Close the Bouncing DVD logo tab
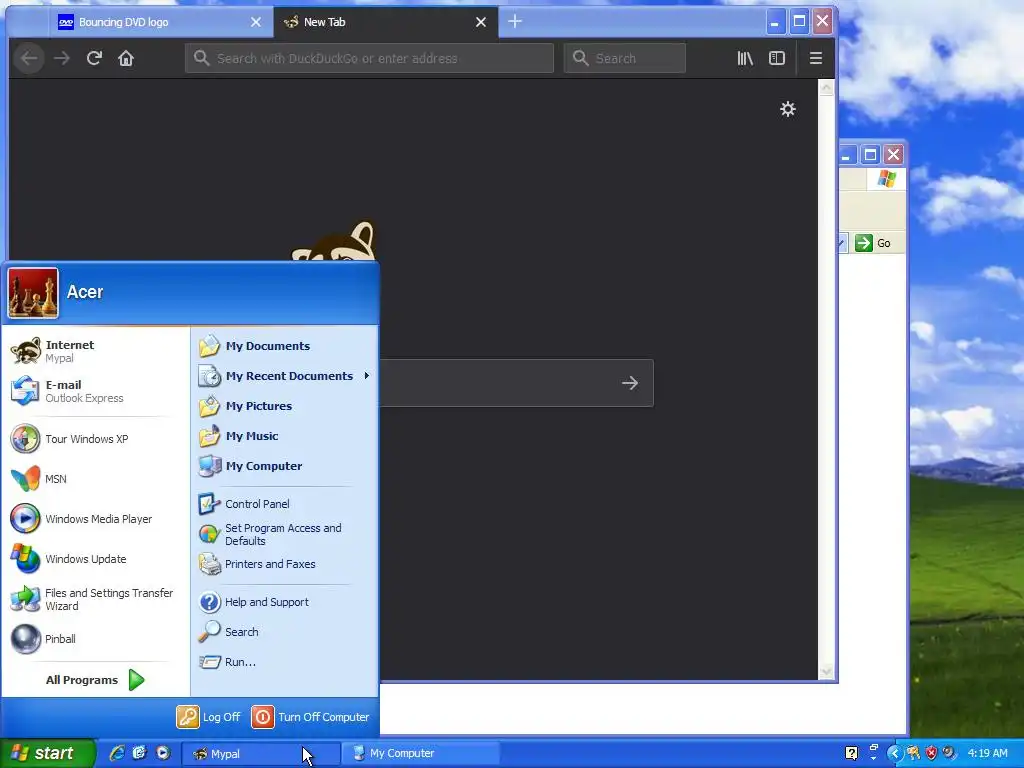 (x=256, y=22)
